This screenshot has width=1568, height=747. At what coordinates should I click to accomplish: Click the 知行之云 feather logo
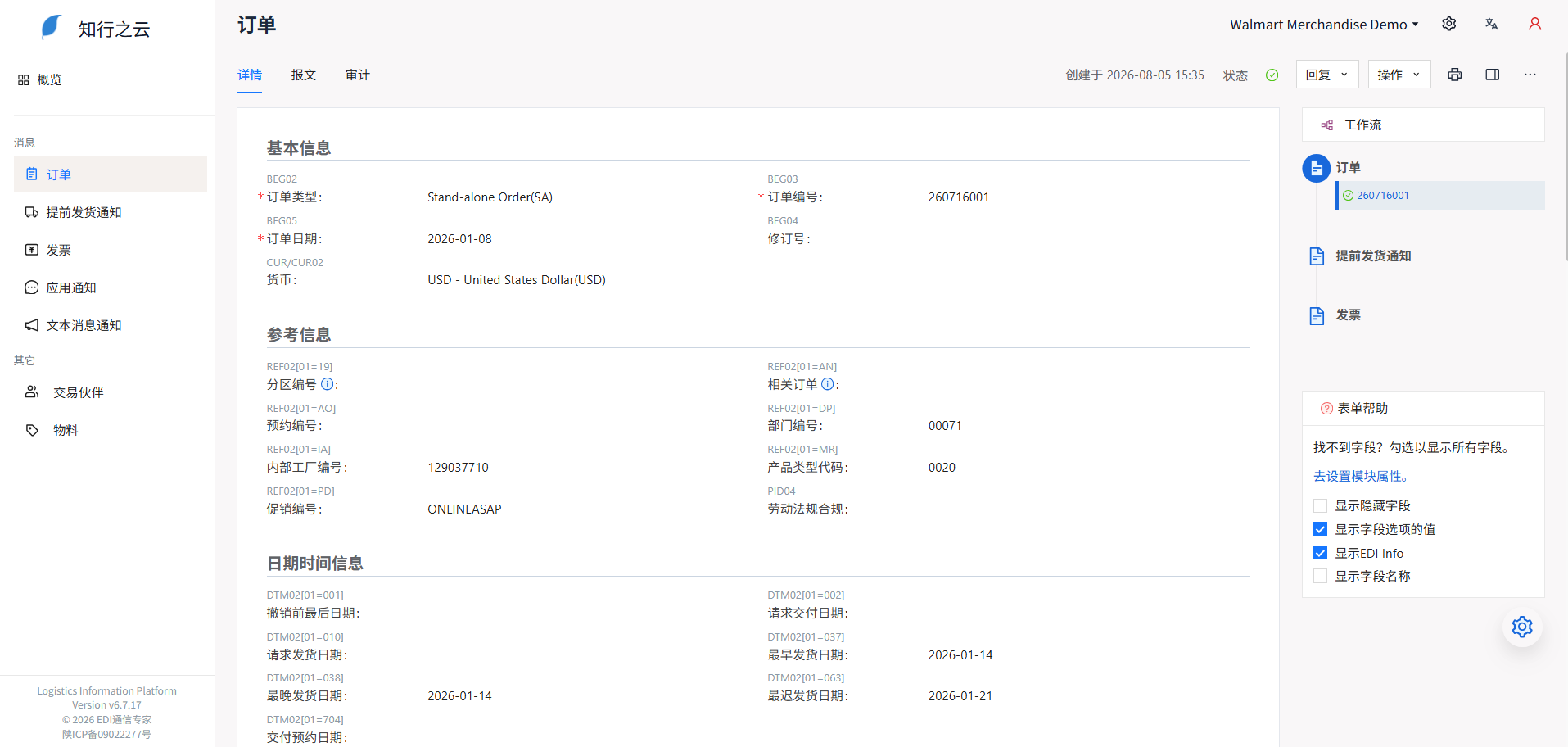pyautogui.click(x=52, y=27)
